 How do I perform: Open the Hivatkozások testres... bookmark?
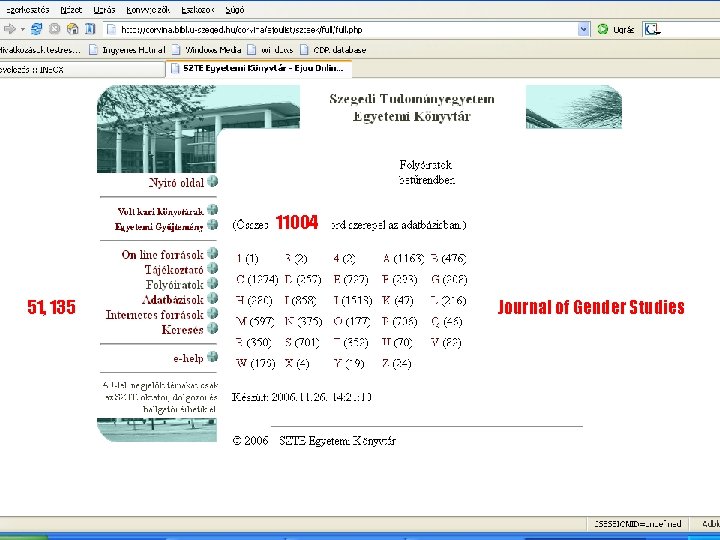(x=40, y=50)
